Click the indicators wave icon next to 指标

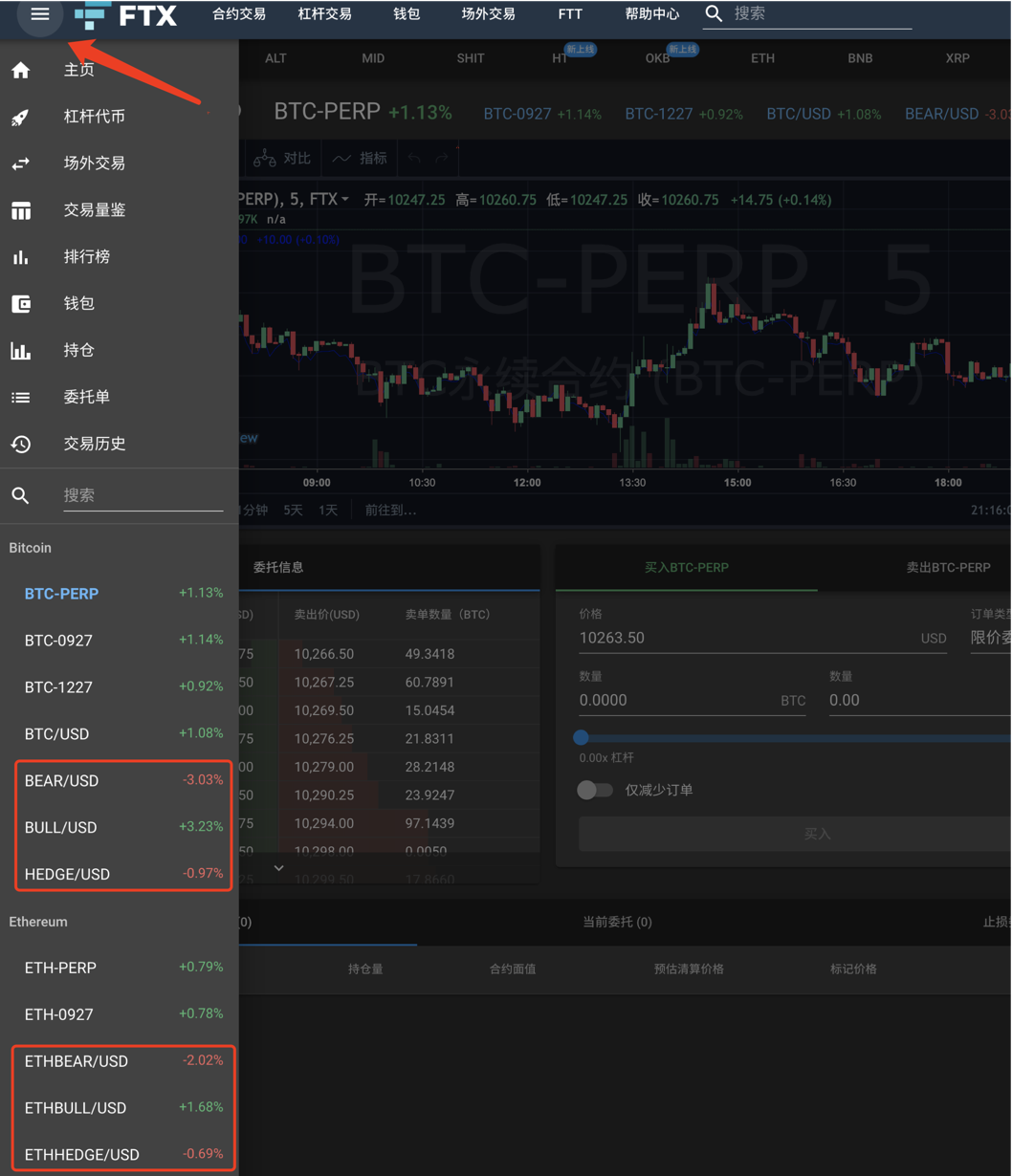point(341,159)
